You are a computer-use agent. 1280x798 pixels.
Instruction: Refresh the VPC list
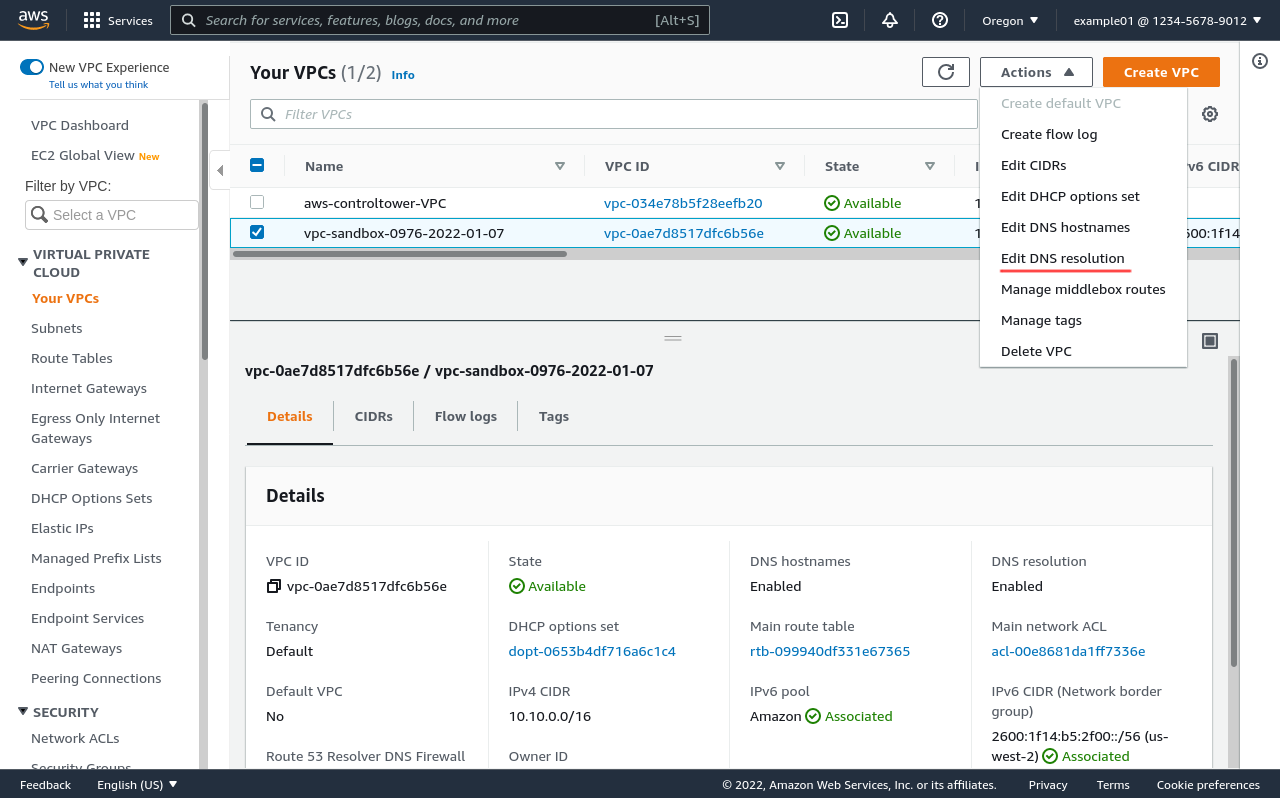pyautogui.click(x=946, y=72)
